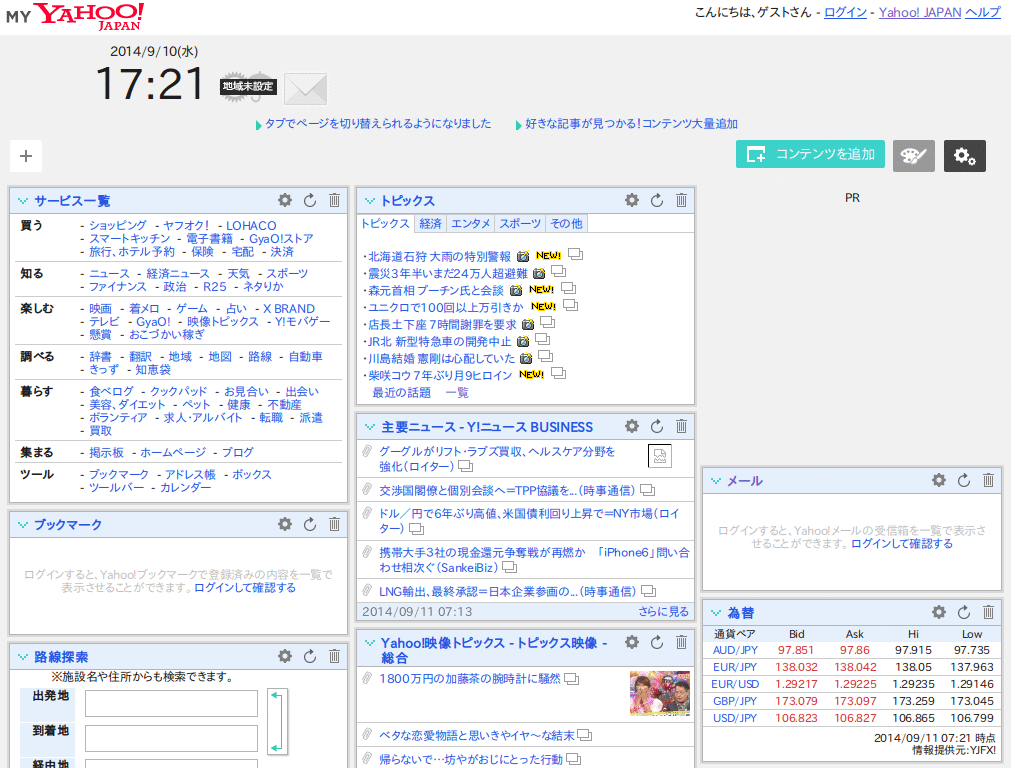Collapse the 為替 widget chevron
The height and width of the screenshot is (768, 1024).
(x=716, y=613)
